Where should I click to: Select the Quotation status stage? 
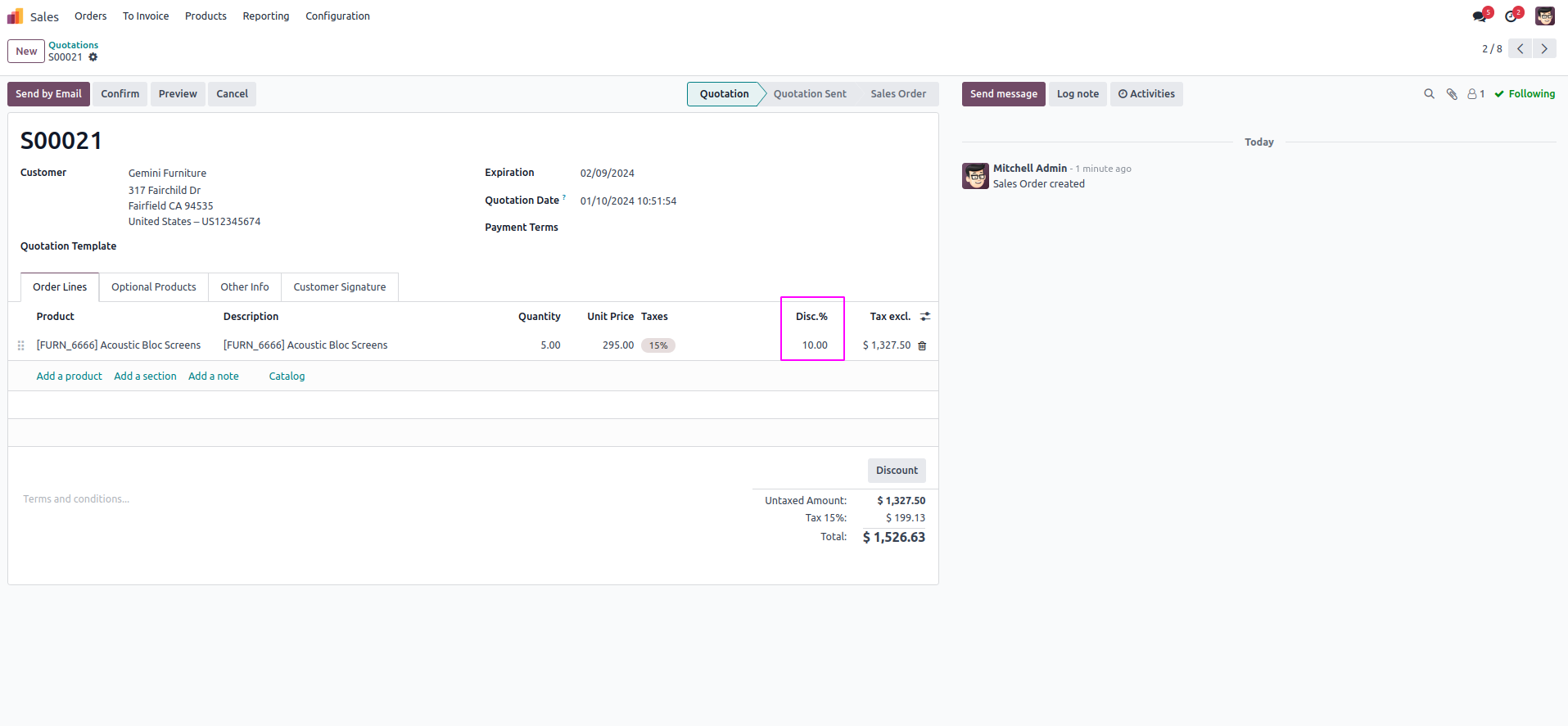pyautogui.click(x=724, y=94)
